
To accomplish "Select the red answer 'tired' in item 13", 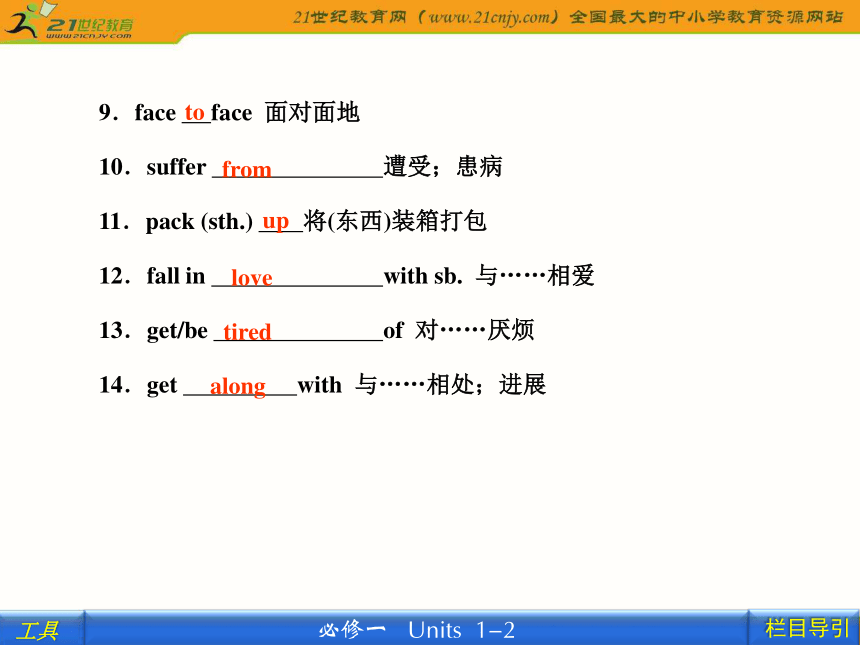I will [247, 332].
